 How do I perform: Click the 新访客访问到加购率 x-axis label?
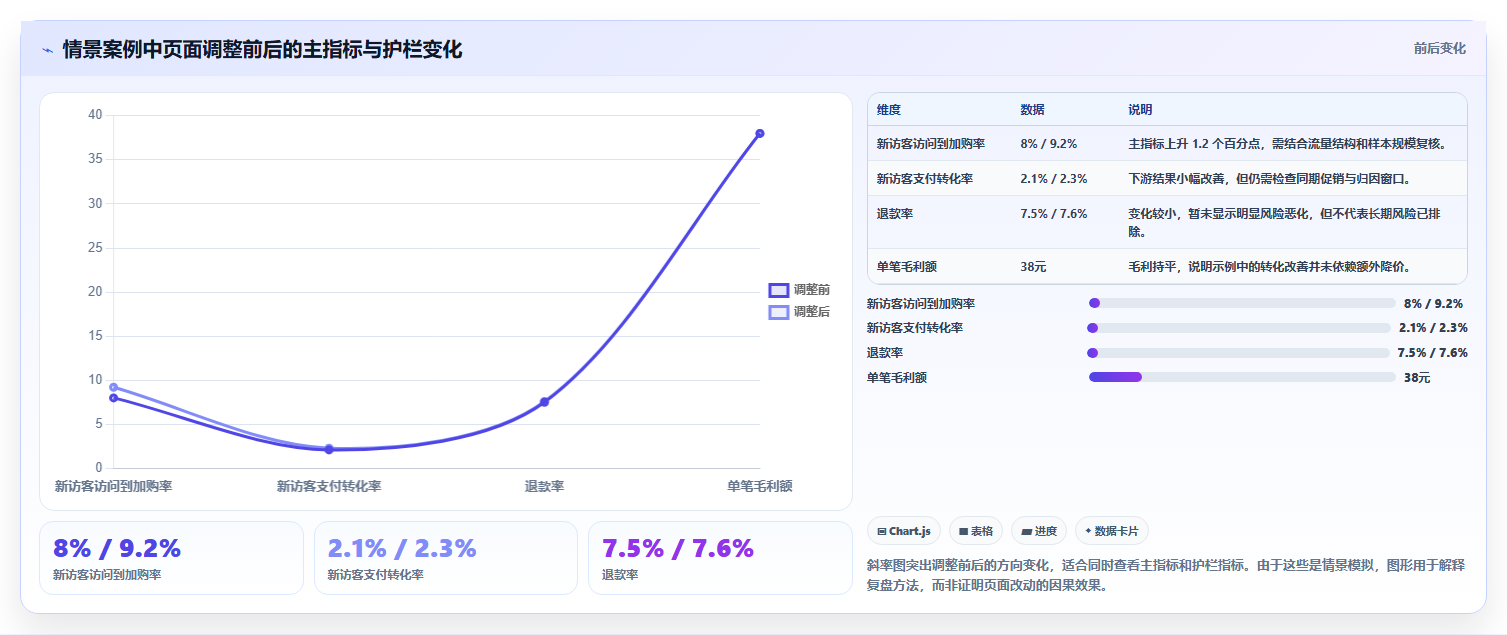click(x=113, y=486)
